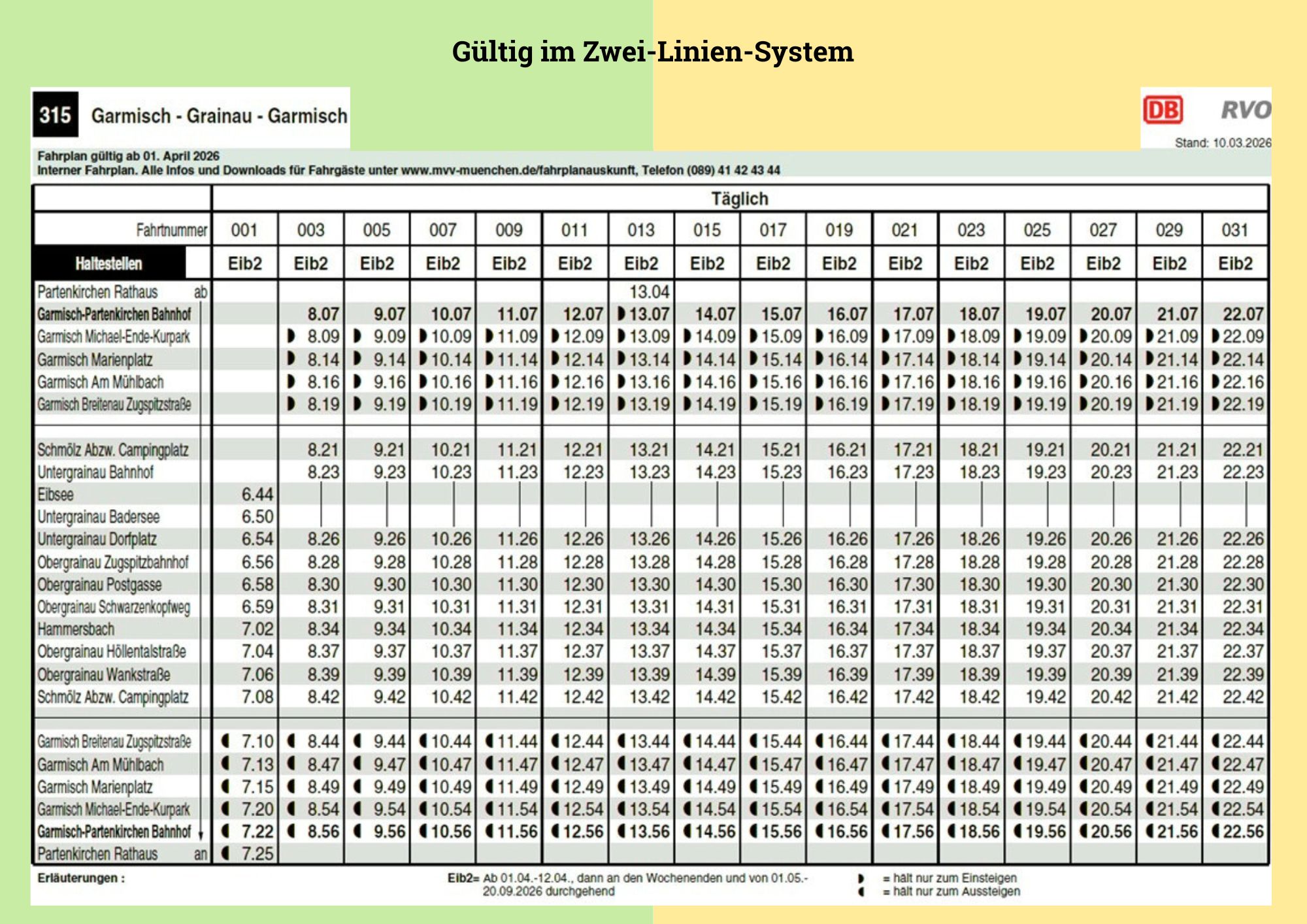1307x924 pixels.
Task: Click title Gültig im Zwei-Linien-System
Action: click(x=652, y=52)
